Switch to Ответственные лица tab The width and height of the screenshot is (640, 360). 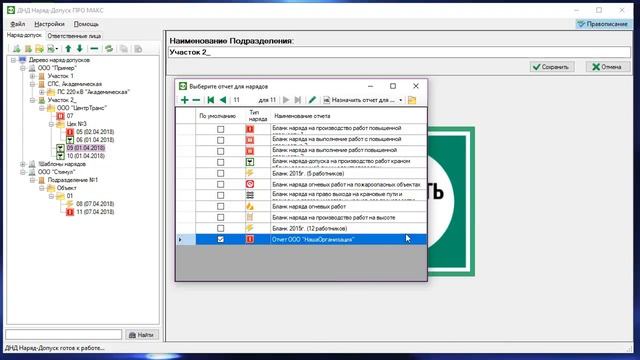point(74,36)
